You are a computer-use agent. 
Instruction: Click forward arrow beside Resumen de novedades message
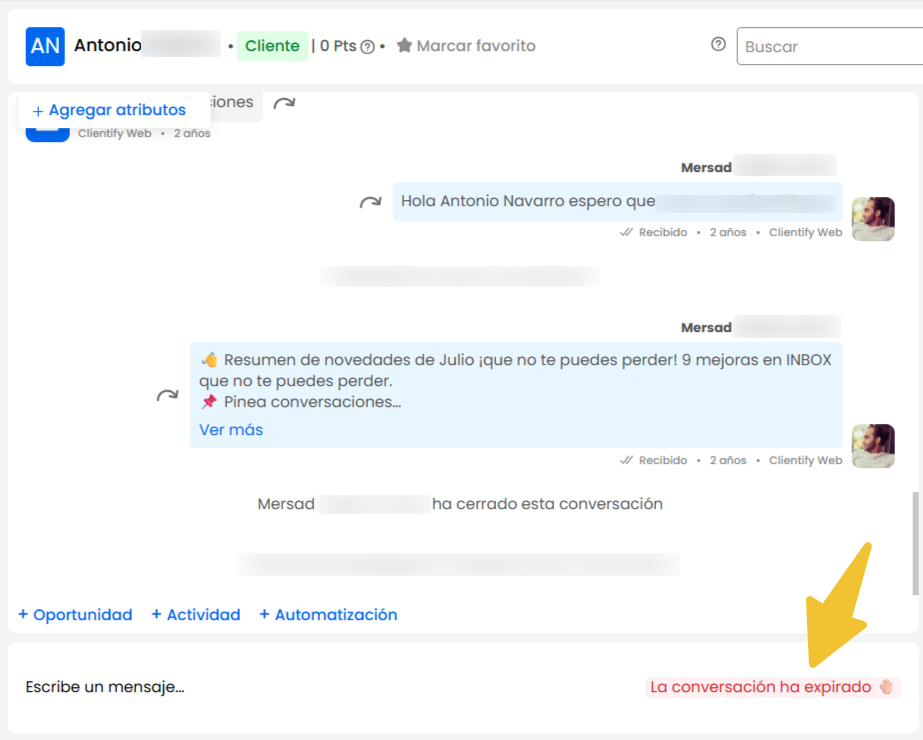[x=167, y=395]
